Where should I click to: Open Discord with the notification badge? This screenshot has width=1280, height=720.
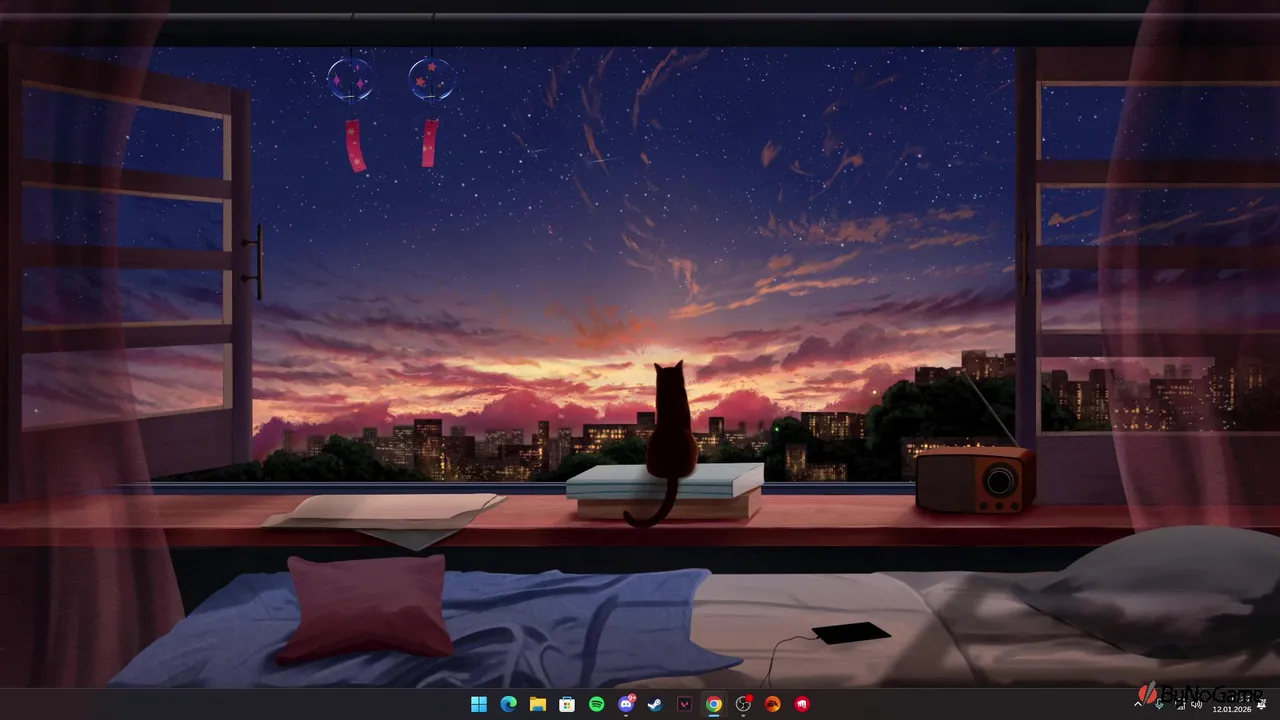(x=626, y=703)
